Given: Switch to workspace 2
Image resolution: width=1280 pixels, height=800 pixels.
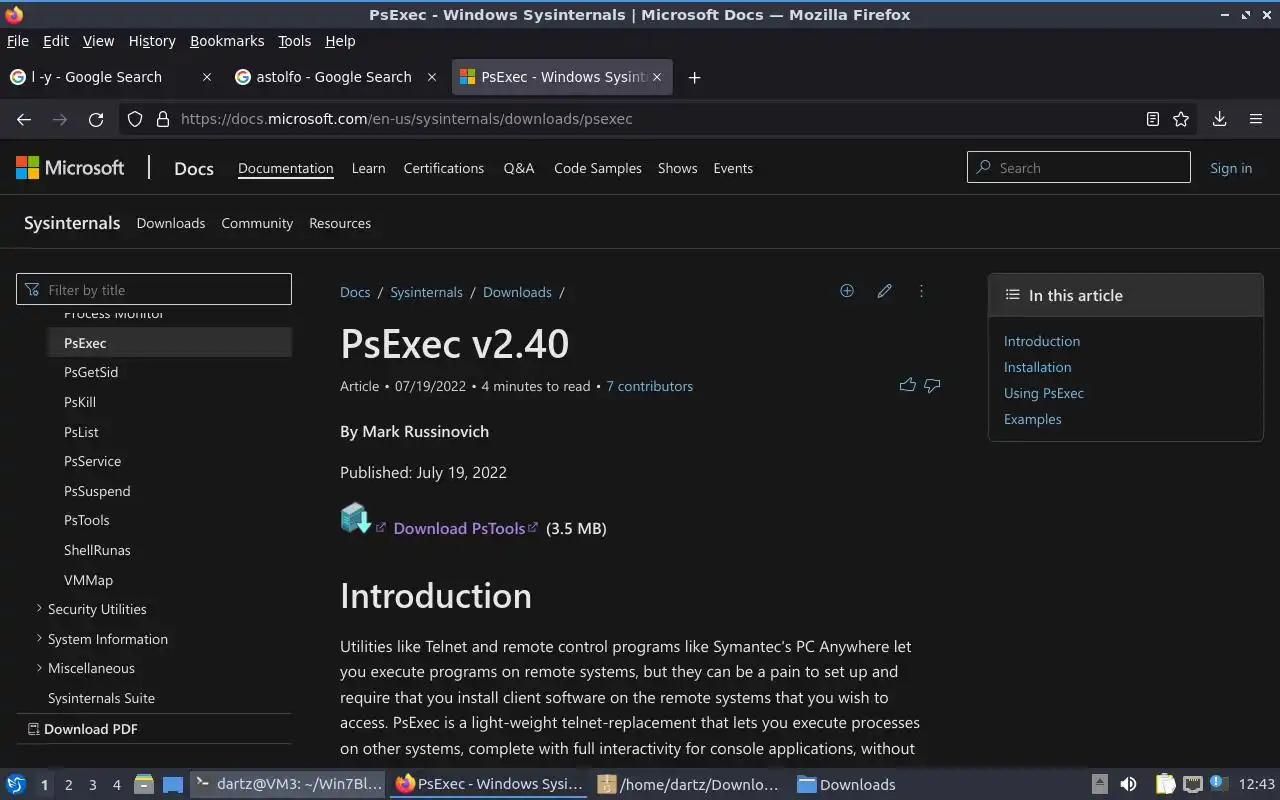Looking at the screenshot, I should [68, 785].
